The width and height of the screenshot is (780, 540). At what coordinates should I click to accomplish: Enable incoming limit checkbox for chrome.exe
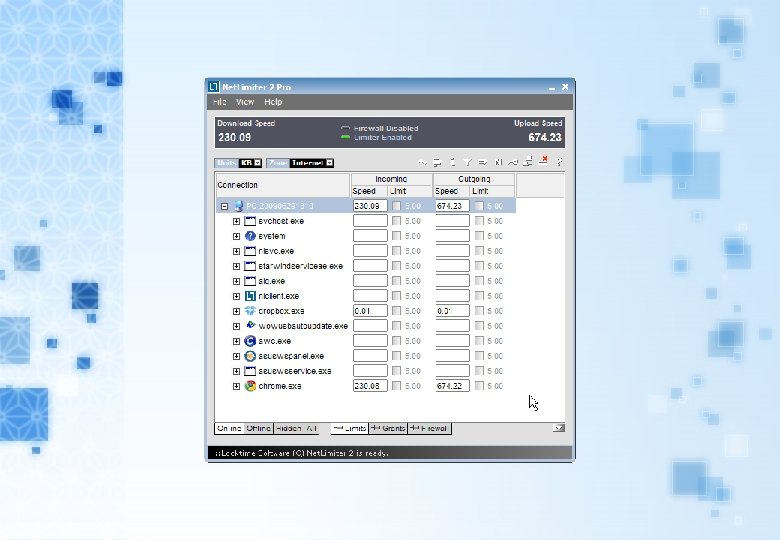click(396, 385)
